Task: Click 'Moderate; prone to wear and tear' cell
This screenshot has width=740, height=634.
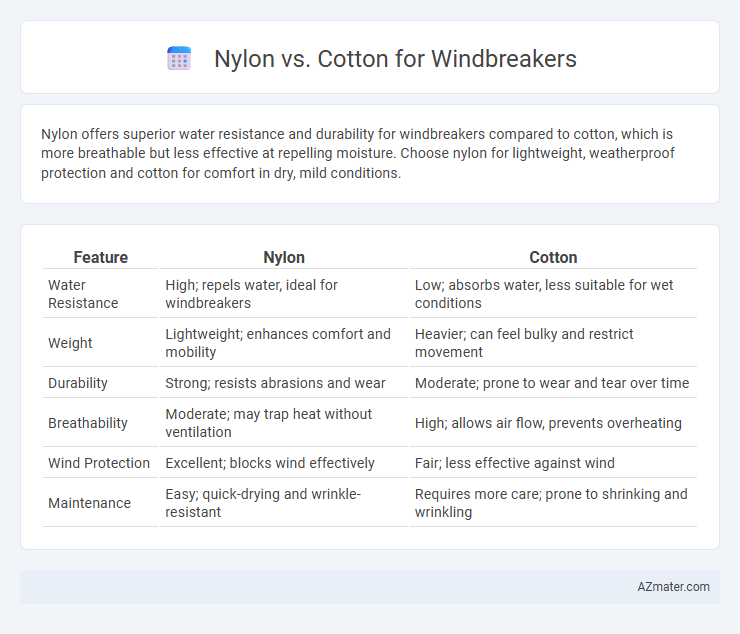Action: (x=553, y=383)
